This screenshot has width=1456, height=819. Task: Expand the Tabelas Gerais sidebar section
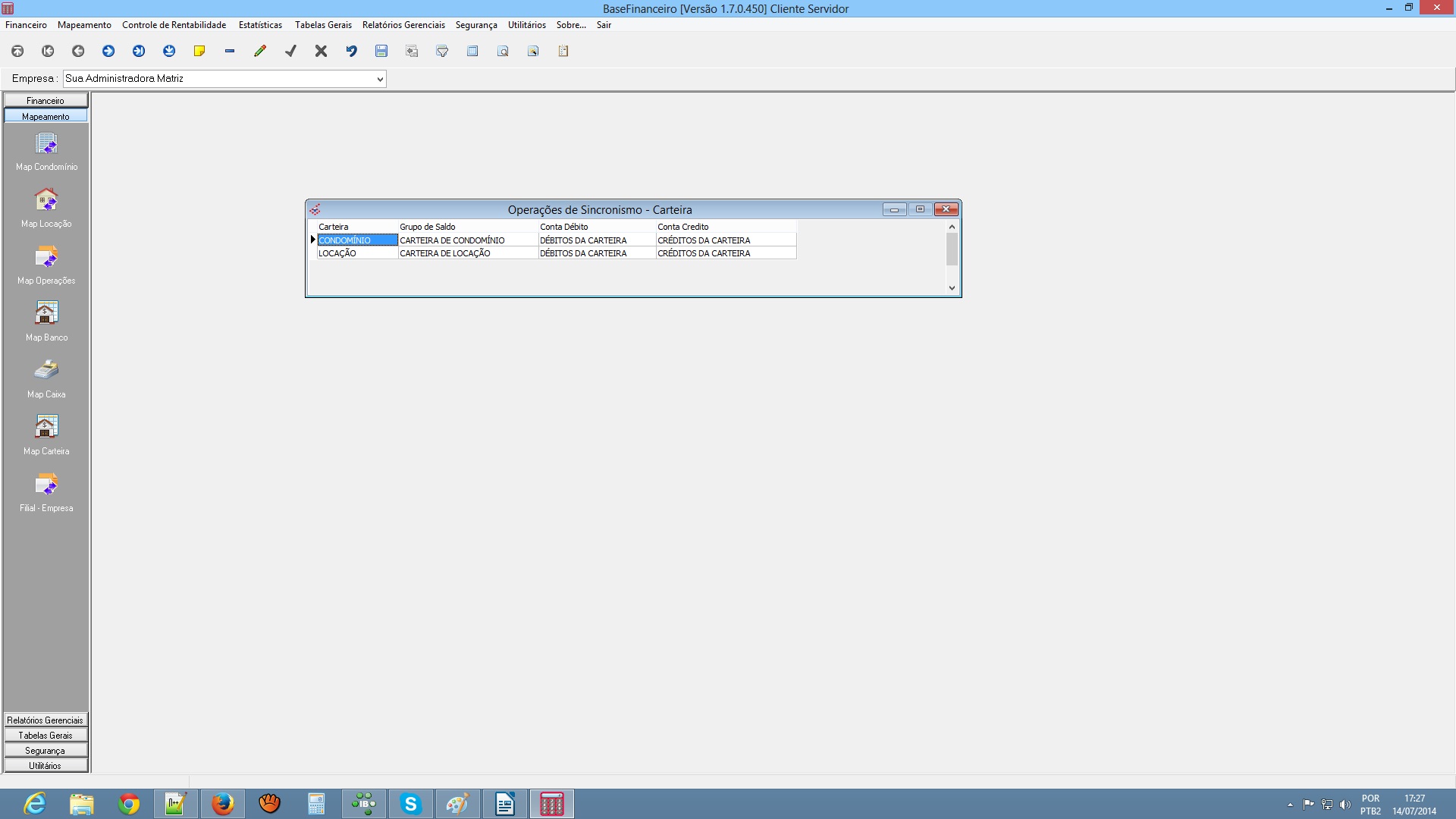(x=45, y=735)
